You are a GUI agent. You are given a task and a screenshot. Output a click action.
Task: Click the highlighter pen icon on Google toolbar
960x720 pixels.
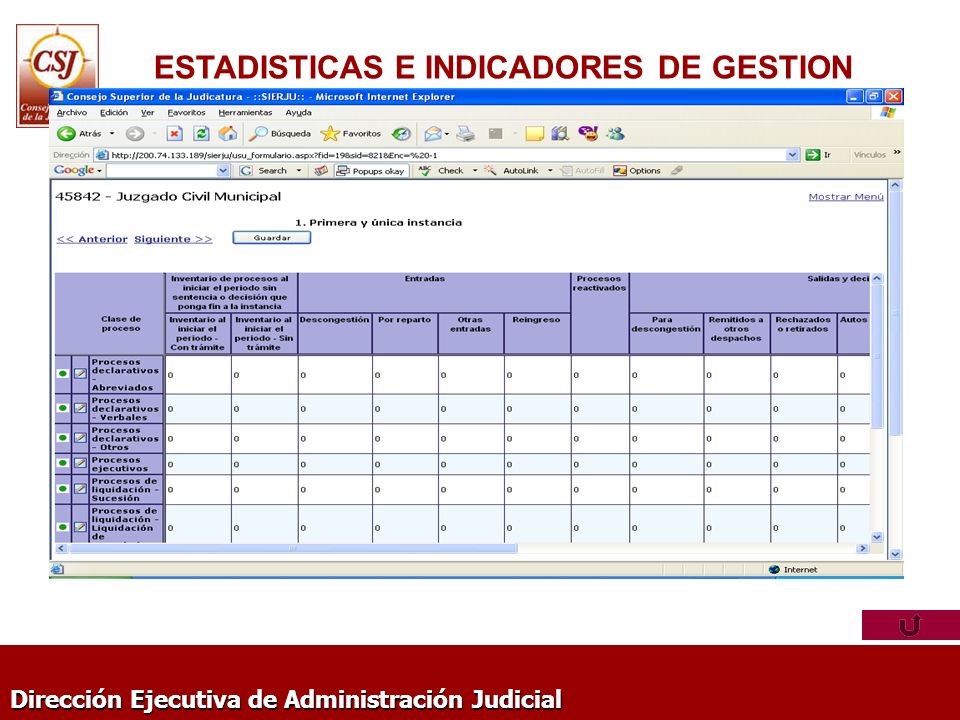pos(677,171)
